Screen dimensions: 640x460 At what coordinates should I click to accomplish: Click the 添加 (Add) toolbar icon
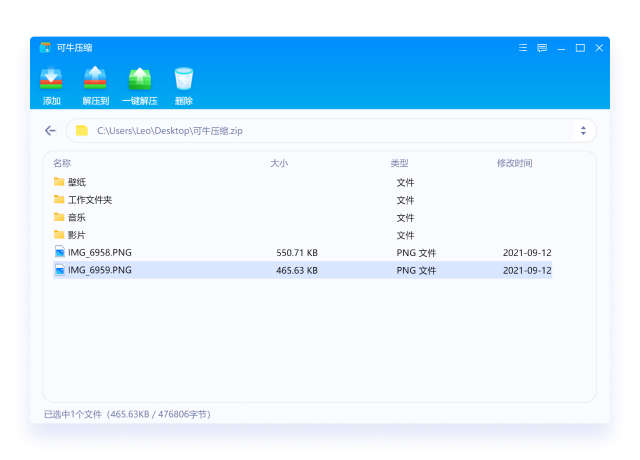[51, 79]
